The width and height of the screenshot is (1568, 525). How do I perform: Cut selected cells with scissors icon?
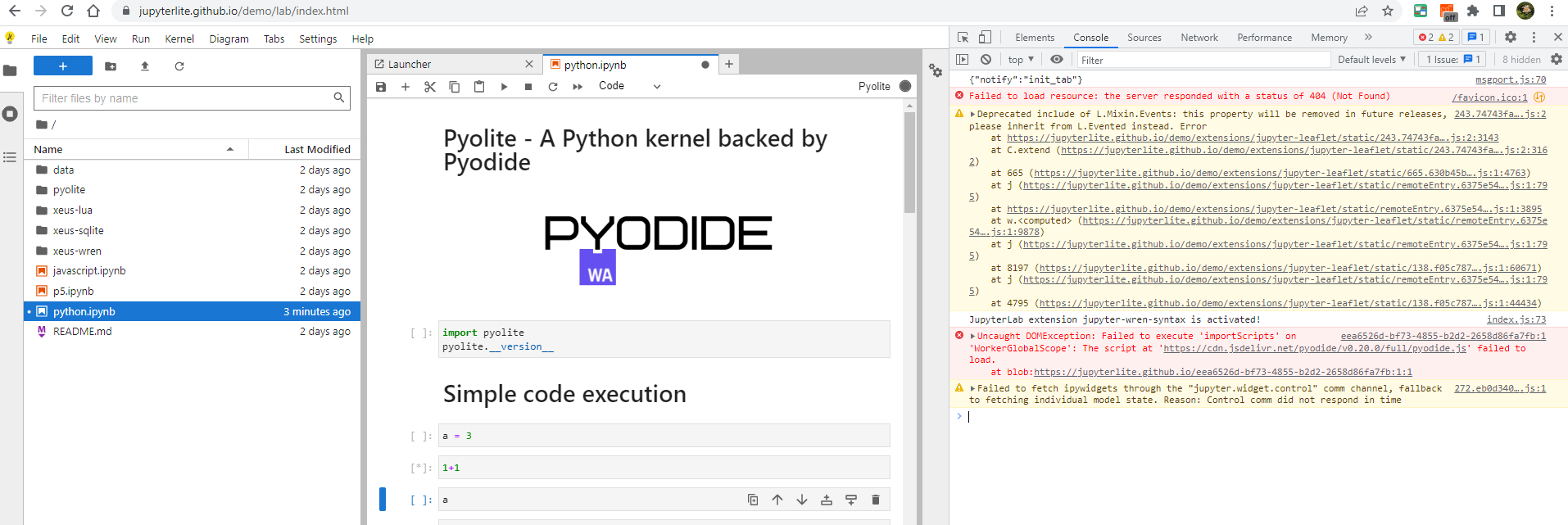point(430,87)
